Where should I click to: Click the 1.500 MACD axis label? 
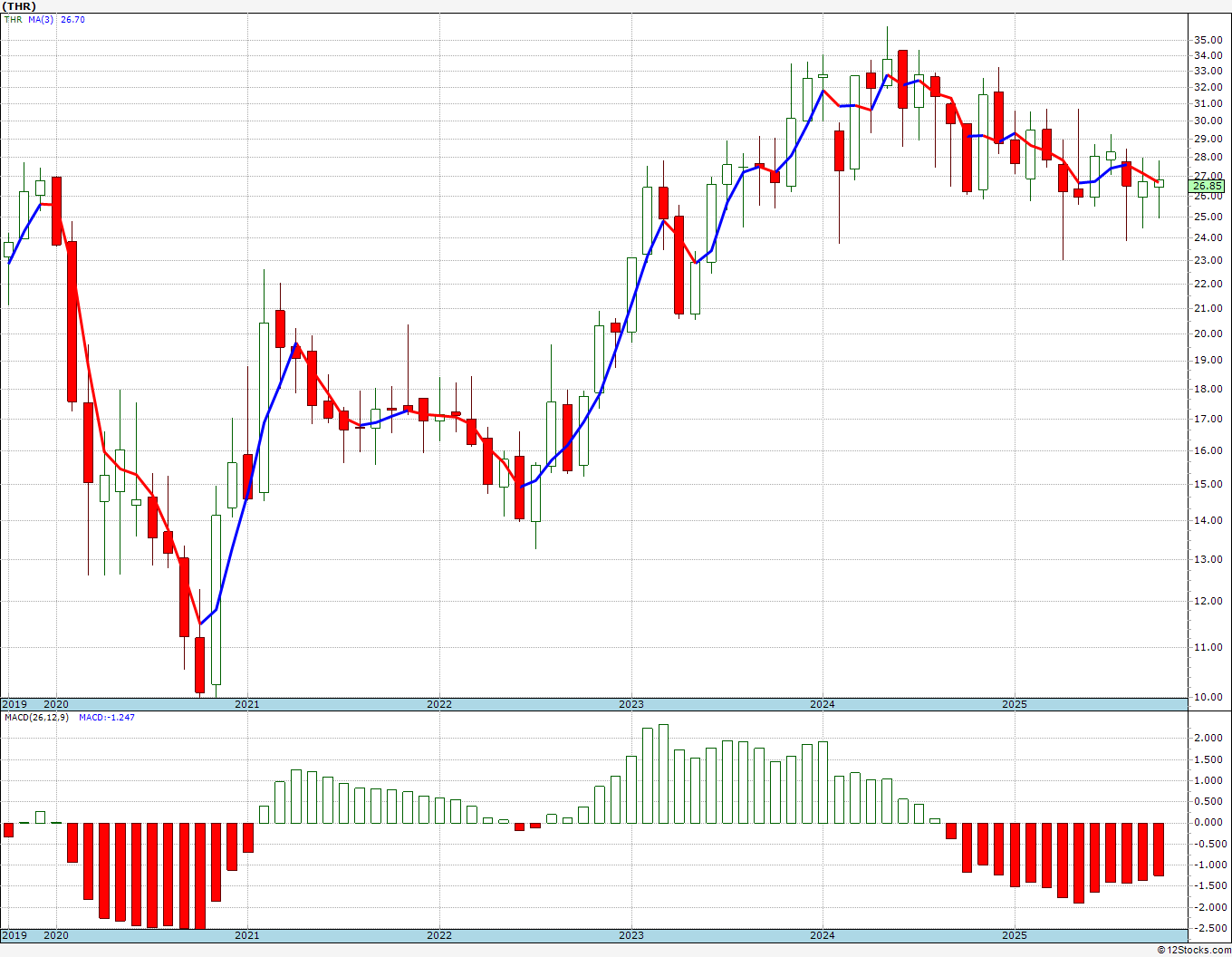coord(1208,759)
